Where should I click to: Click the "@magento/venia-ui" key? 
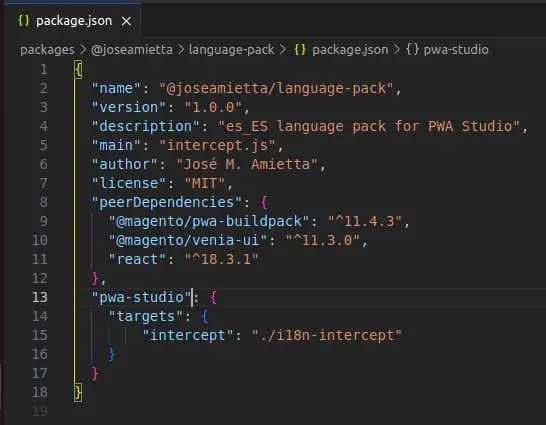[188, 240]
